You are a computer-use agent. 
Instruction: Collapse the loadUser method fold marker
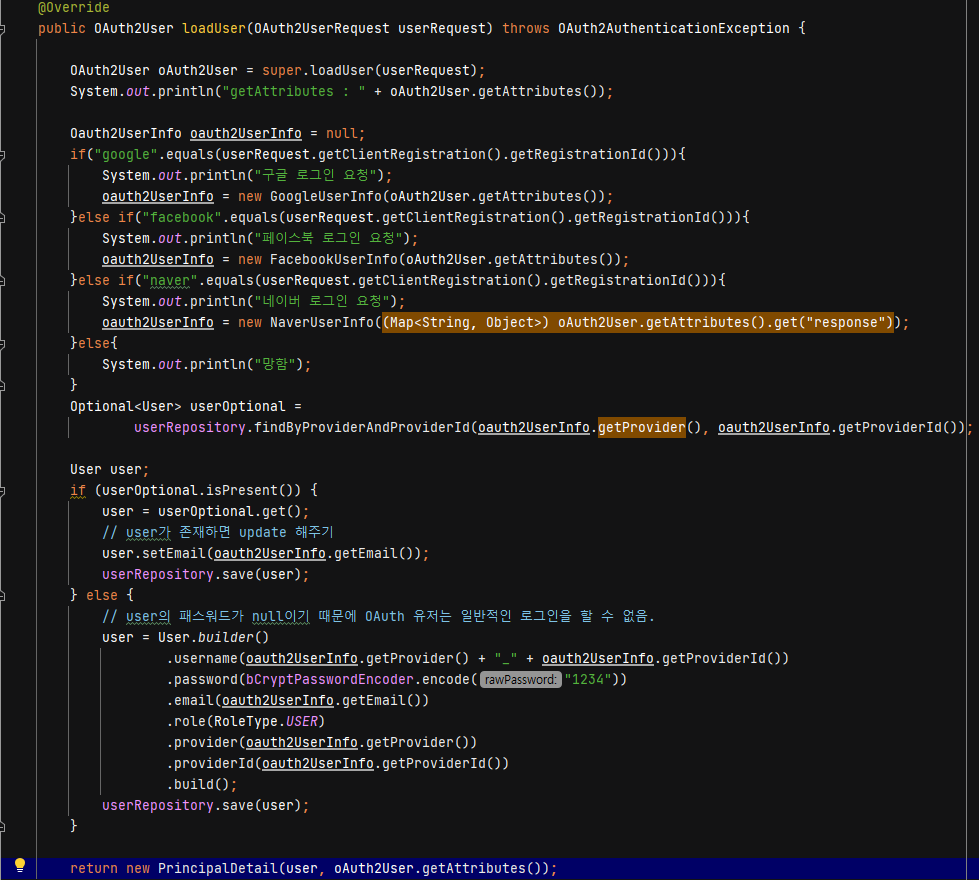(2, 29)
